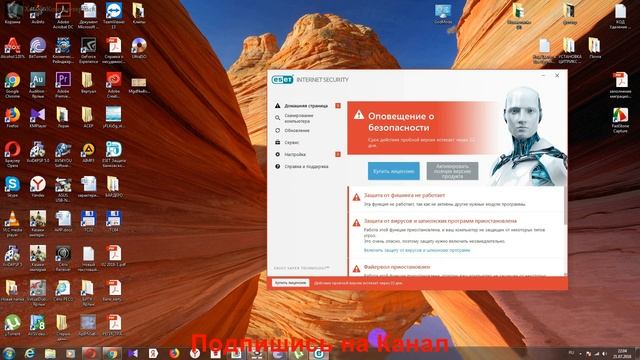This screenshot has height=360, width=640.
Task: Open FastStone Capture desktop shortcut
Action: [x=620, y=120]
